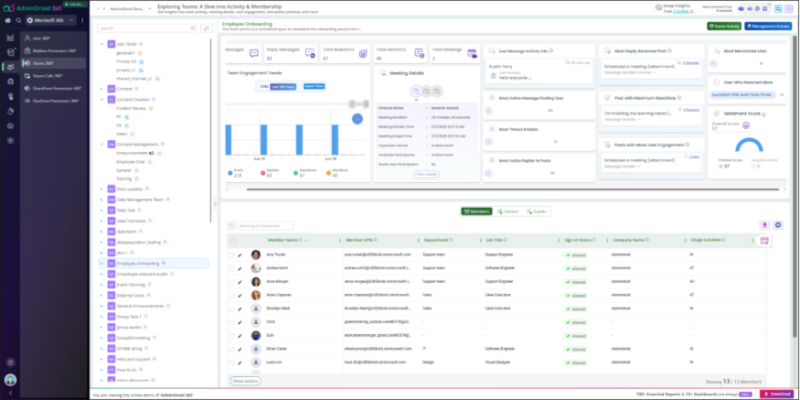Screen dimensions: 800x400
Task: Tick the checkbox for Andrea North row
Action: click(x=232, y=268)
